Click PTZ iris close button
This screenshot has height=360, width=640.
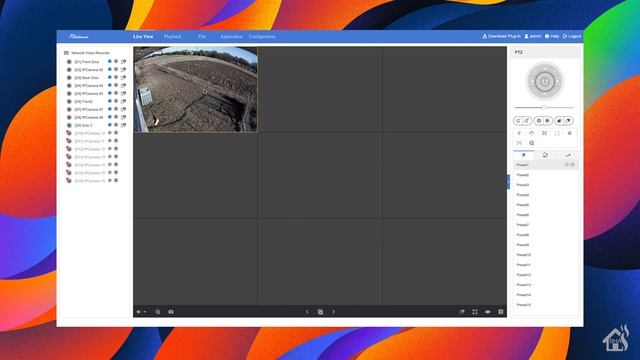click(x=560, y=121)
